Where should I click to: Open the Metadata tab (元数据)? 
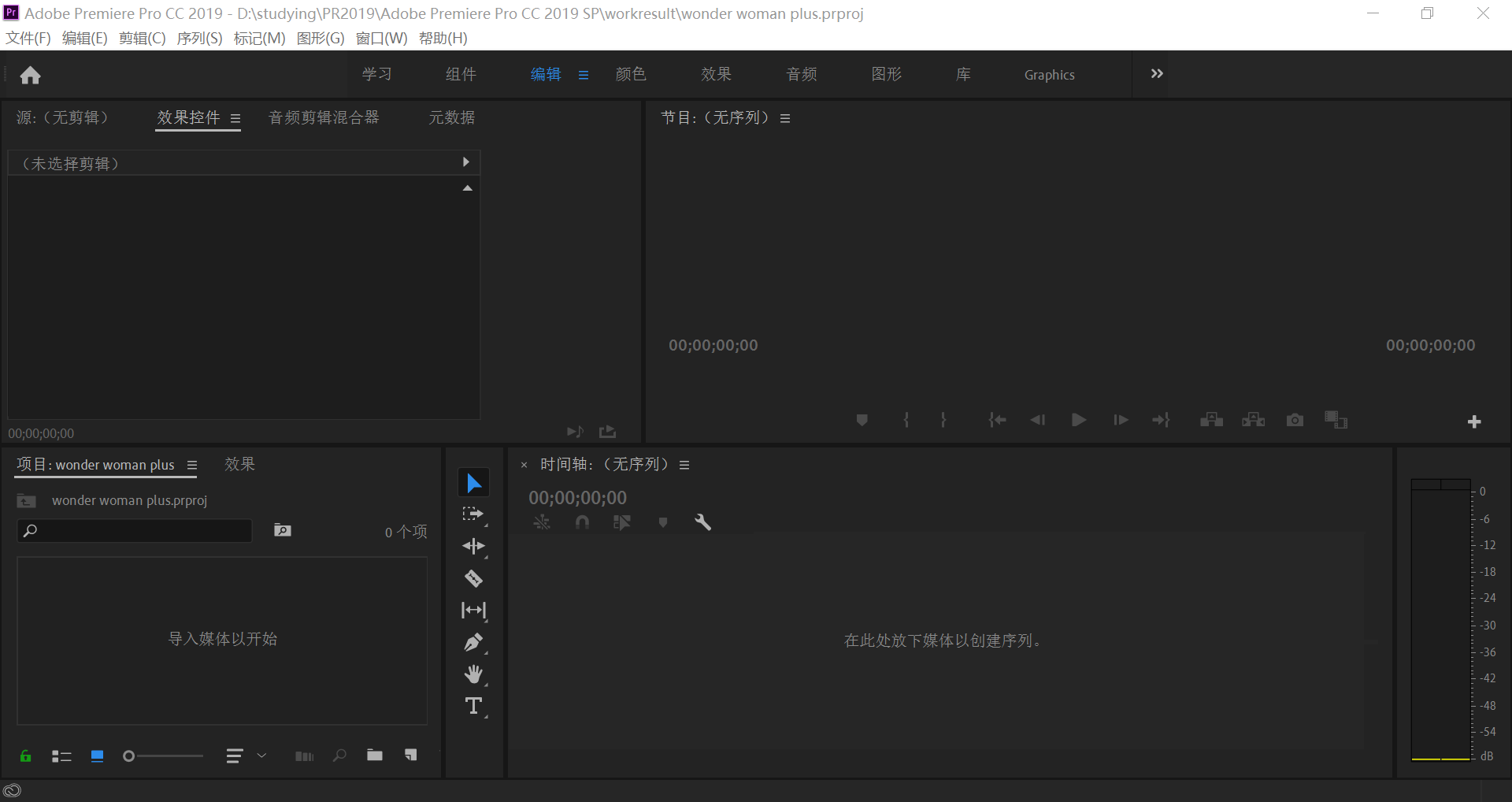(x=451, y=117)
